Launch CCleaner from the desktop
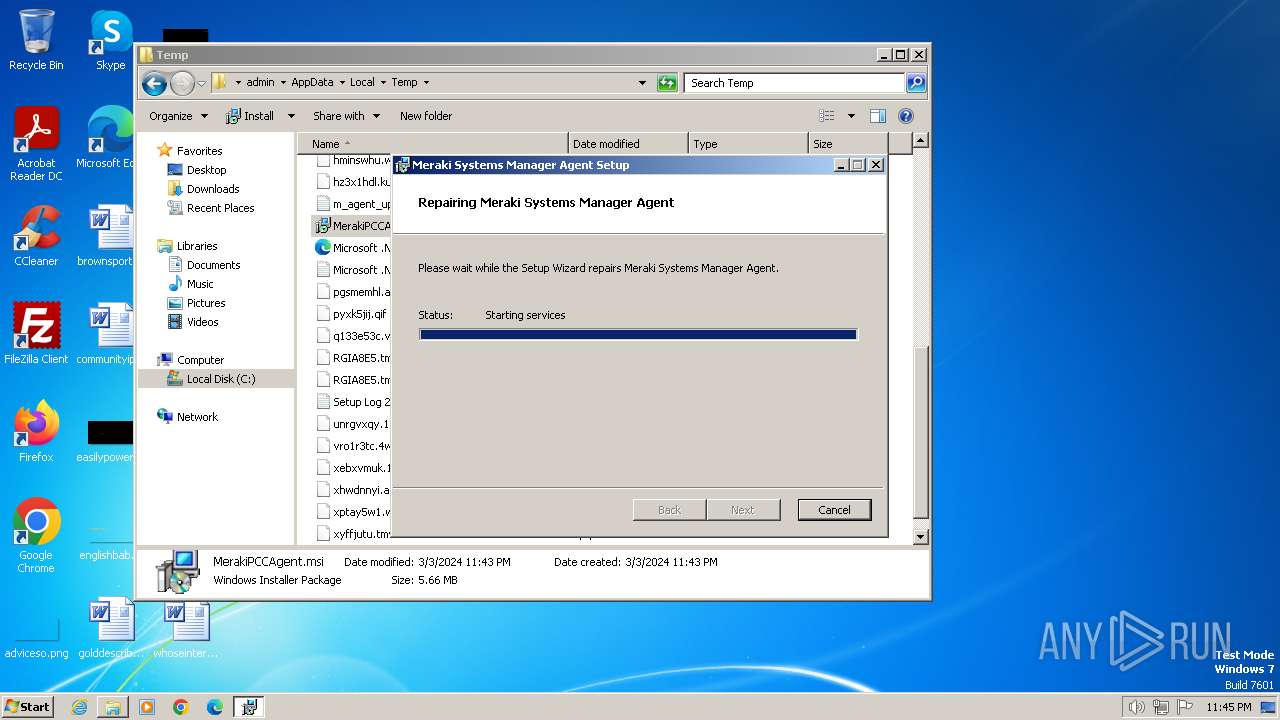This screenshot has height=720, width=1280. [x=36, y=236]
